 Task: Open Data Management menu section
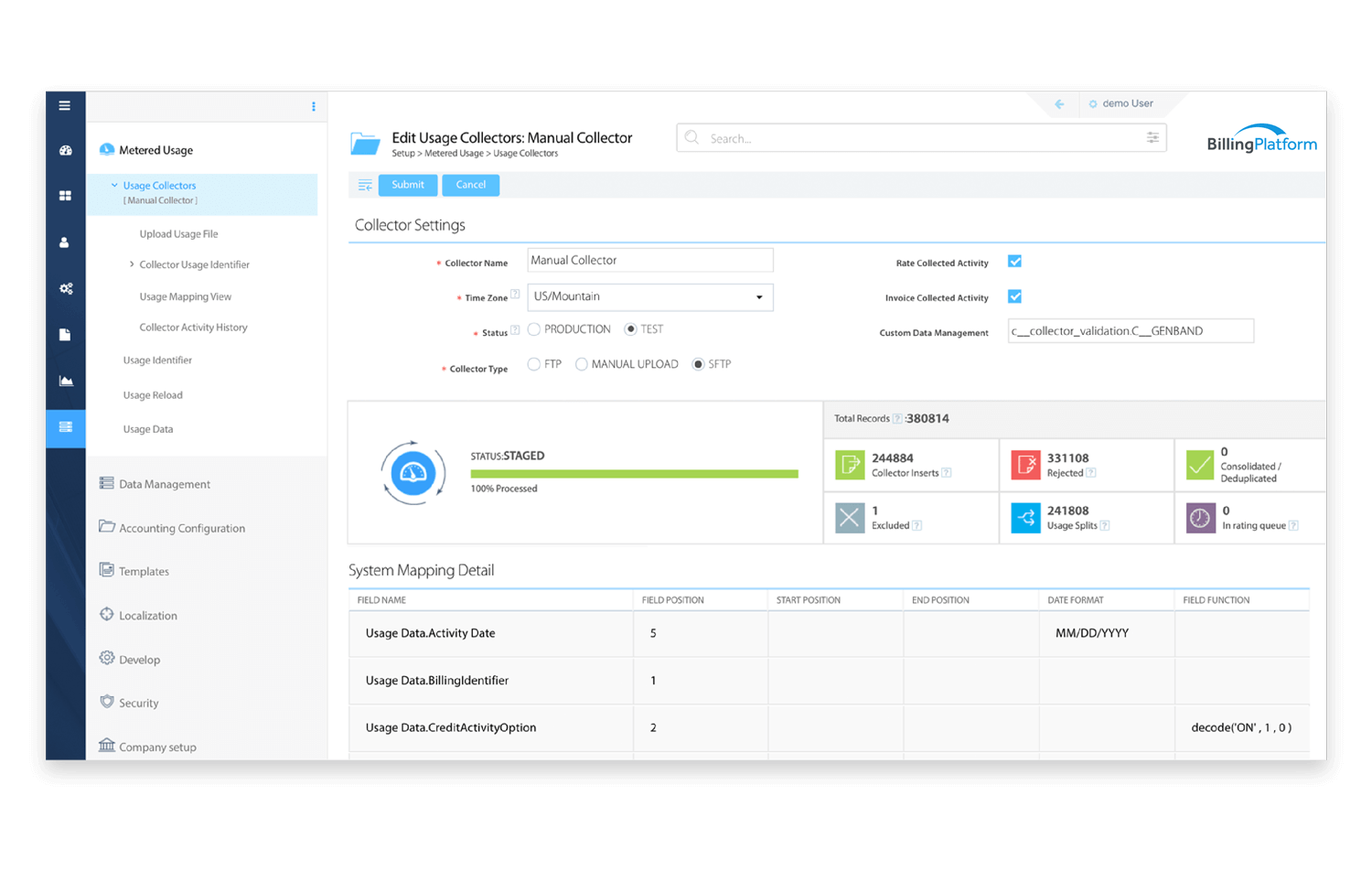click(x=165, y=484)
